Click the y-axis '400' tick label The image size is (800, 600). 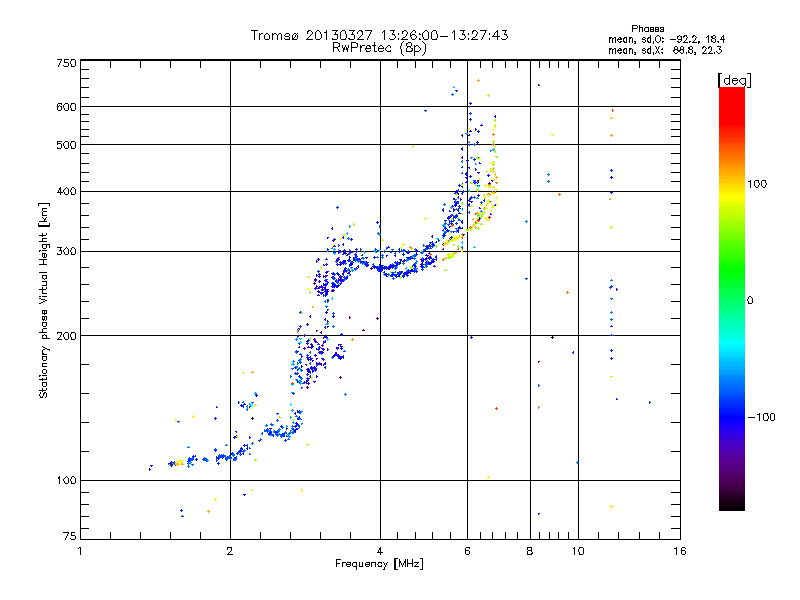click(66, 191)
